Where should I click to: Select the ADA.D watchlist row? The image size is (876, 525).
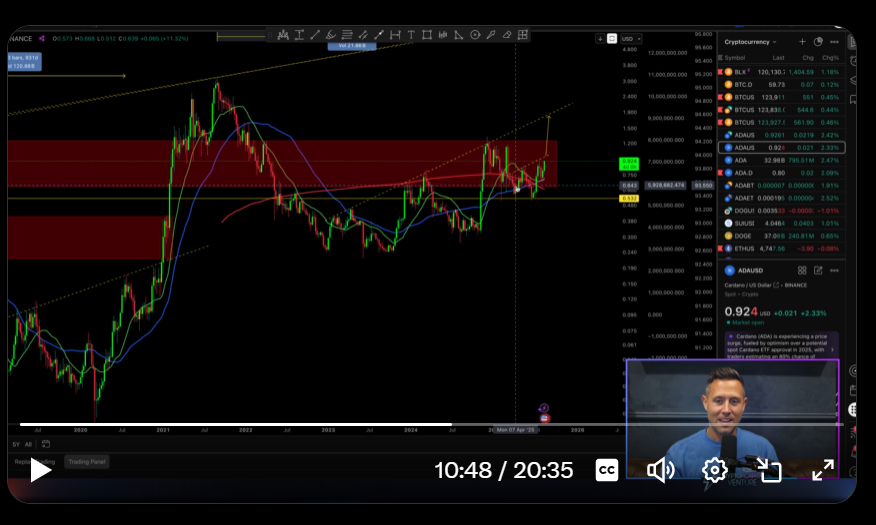pyautogui.click(x=781, y=173)
